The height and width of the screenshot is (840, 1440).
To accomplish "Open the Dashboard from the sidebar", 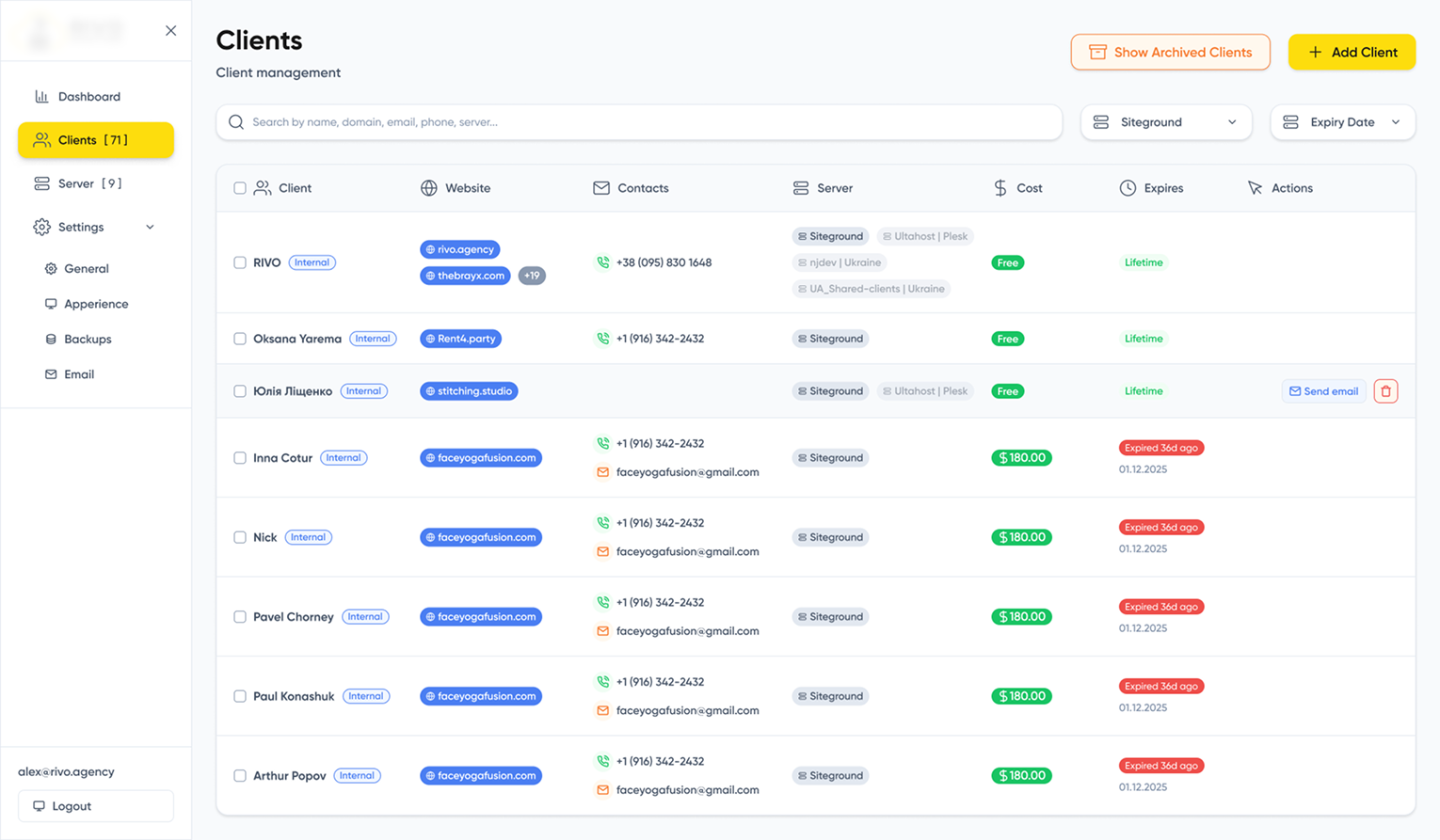I will tap(88, 96).
